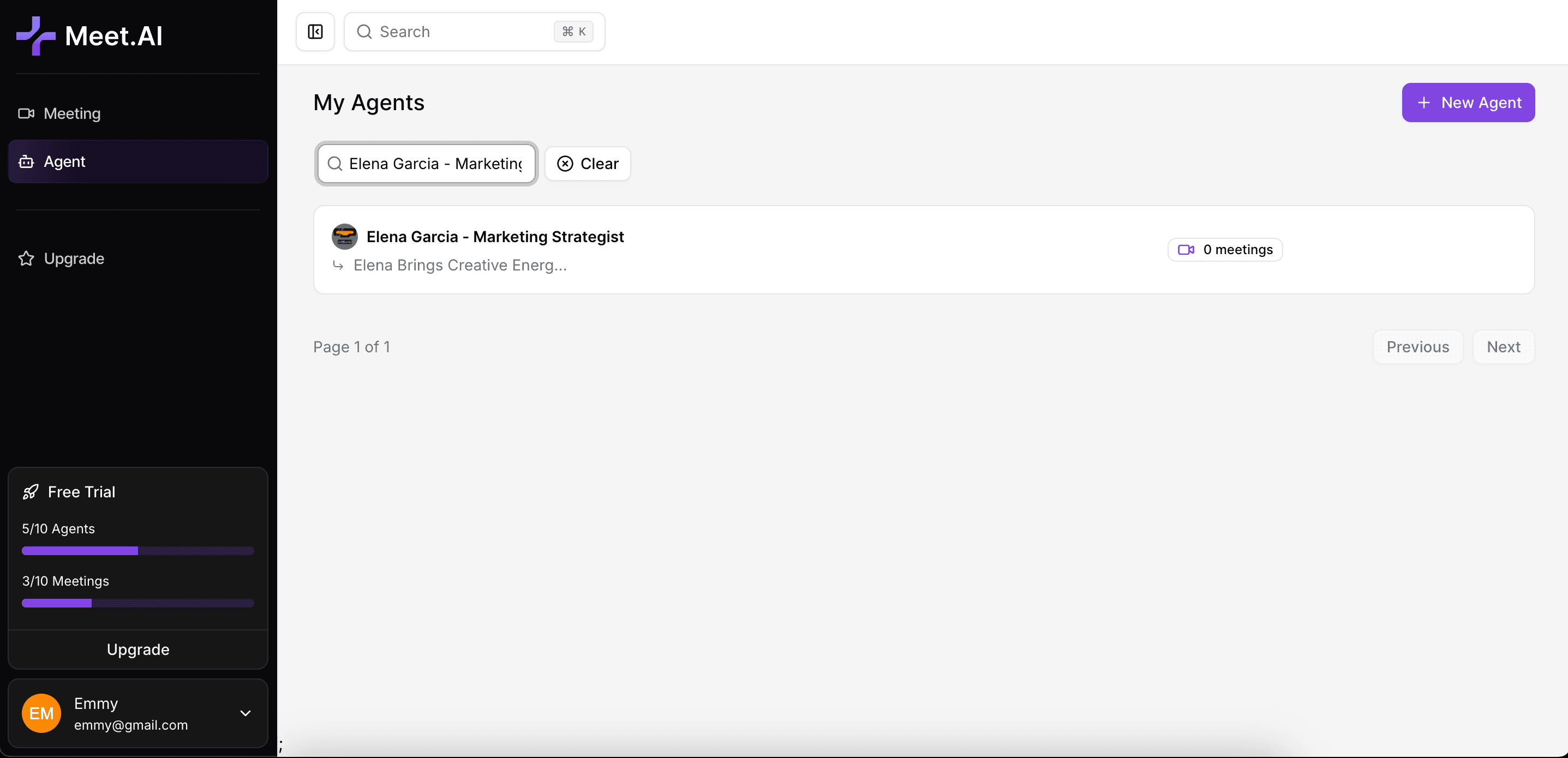This screenshot has height=758, width=1568.
Task: Clear the agent search filter
Action: pos(588,164)
